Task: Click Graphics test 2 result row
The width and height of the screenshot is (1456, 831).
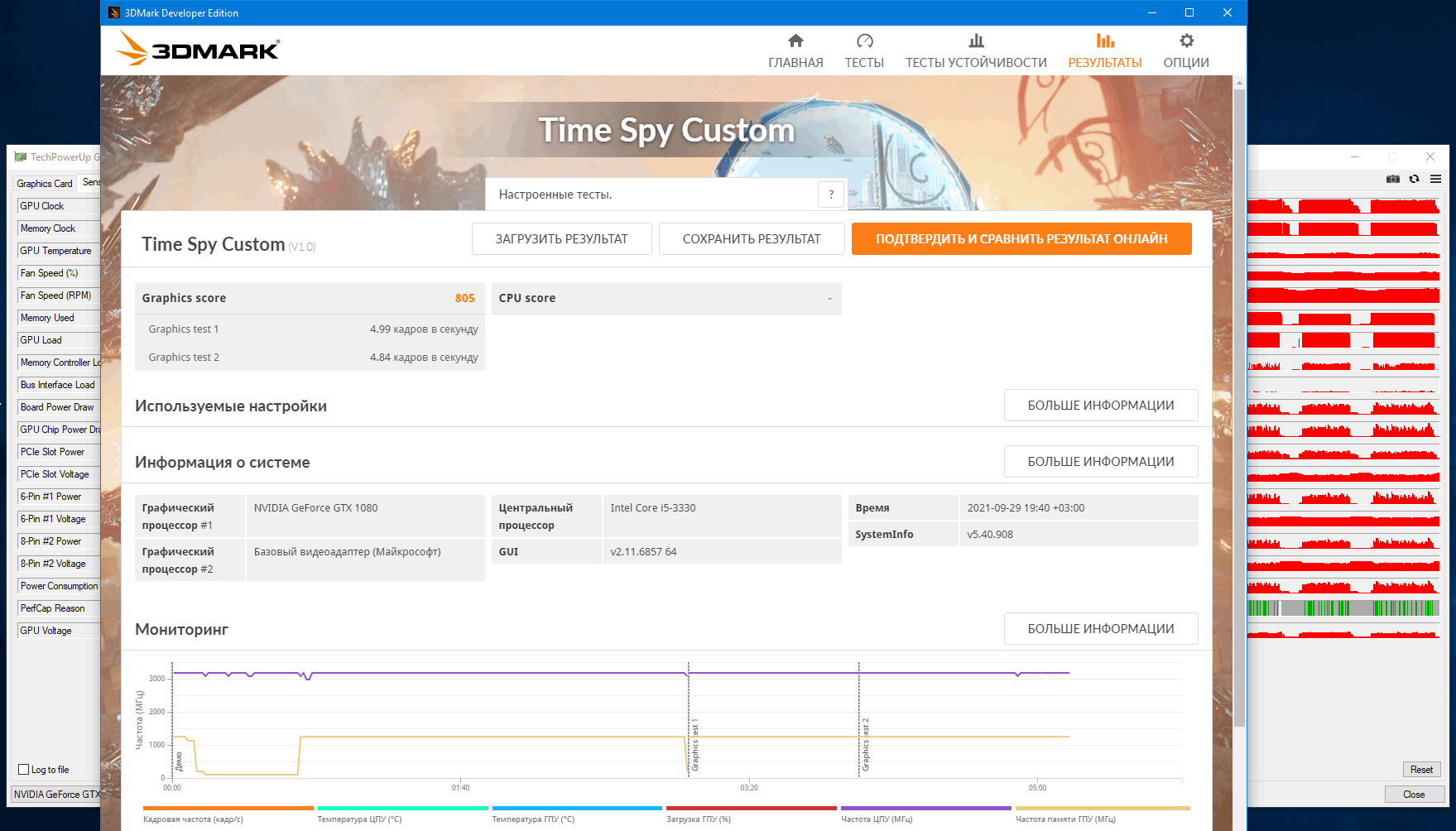Action: pos(310,357)
